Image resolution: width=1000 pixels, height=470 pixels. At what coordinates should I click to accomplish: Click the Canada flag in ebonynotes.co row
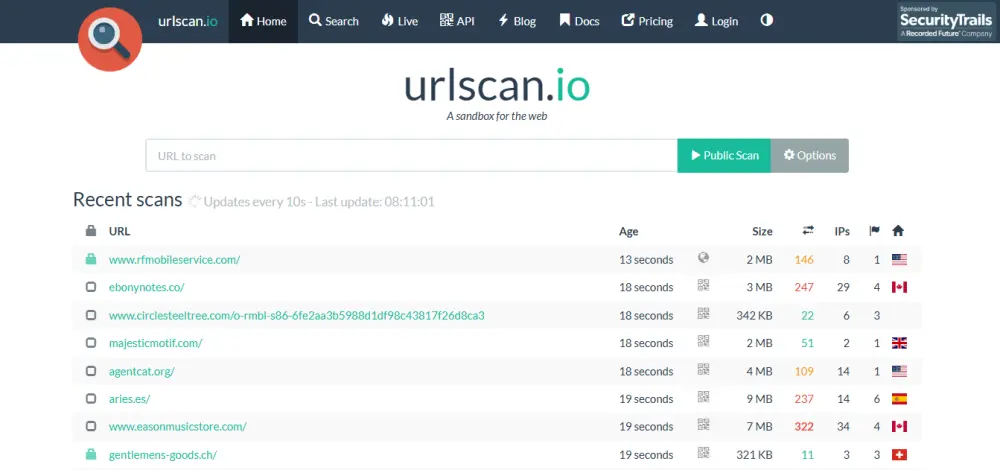899,287
